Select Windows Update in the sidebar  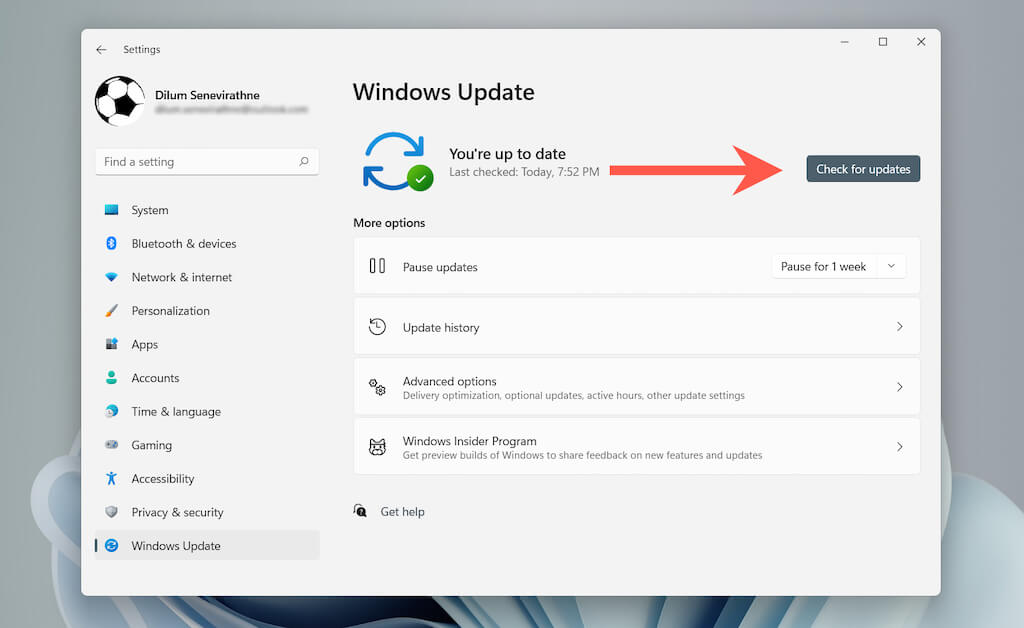206,546
